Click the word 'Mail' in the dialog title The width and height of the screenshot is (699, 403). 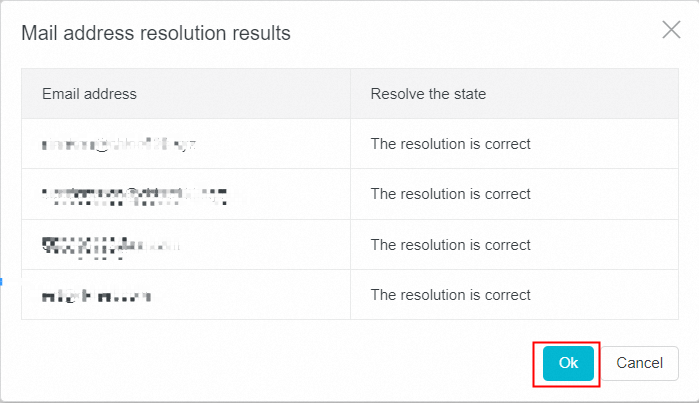[x=39, y=34]
